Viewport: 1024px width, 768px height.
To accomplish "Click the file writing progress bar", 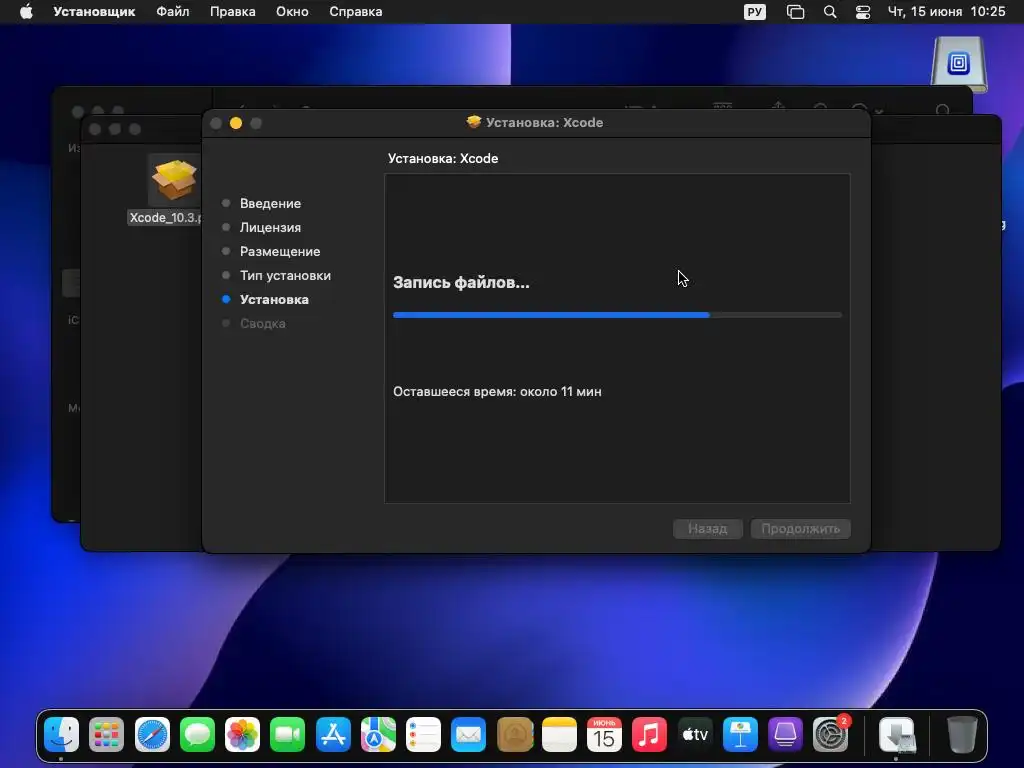I will click(x=617, y=315).
